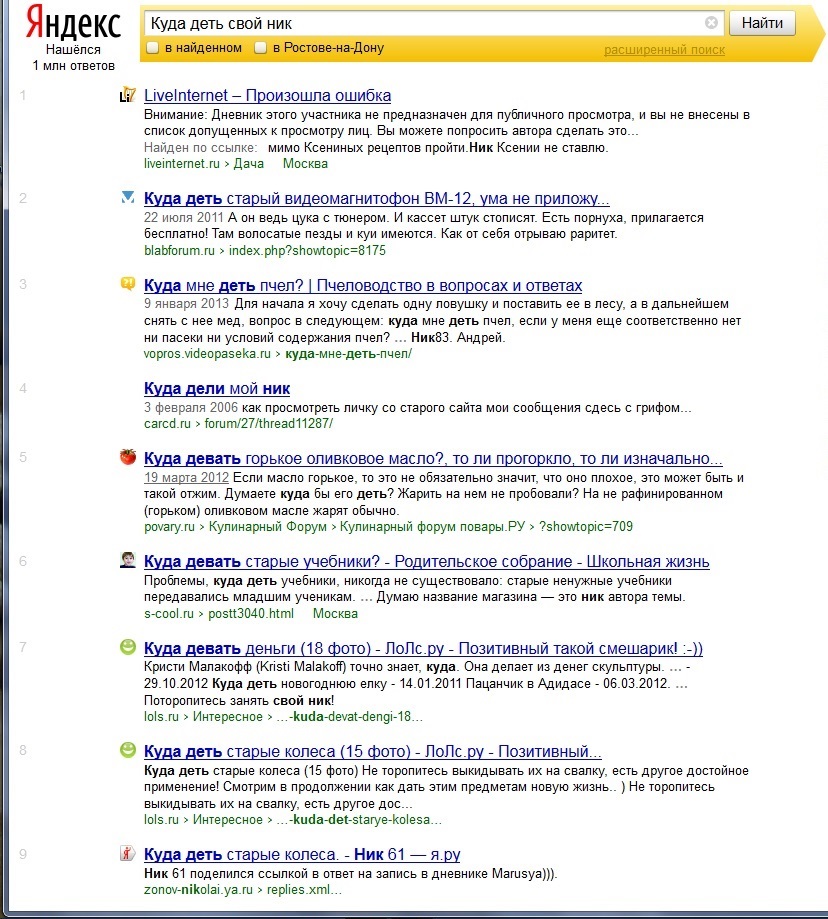Click the '1 млн ответов' count text
This screenshot has width=828, height=919.
(73, 66)
